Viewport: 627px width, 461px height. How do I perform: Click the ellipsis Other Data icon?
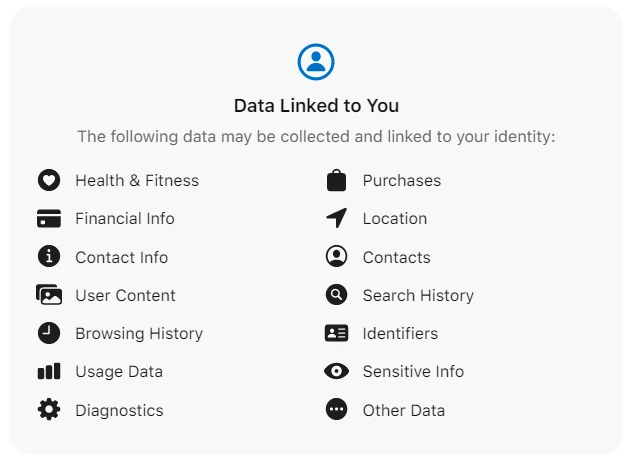point(336,410)
